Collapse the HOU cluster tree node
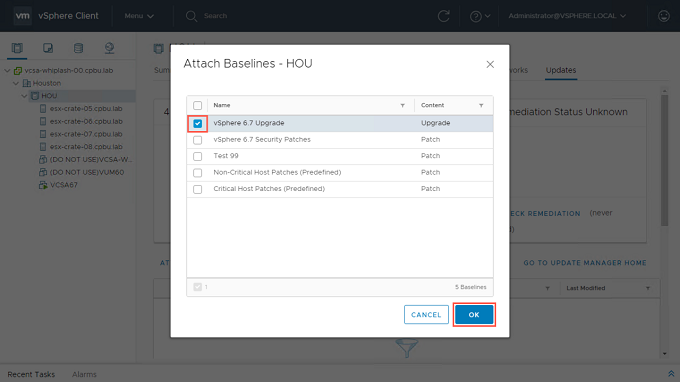Image resolution: width=680 pixels, height=382 pixels. tap(24, 96)
